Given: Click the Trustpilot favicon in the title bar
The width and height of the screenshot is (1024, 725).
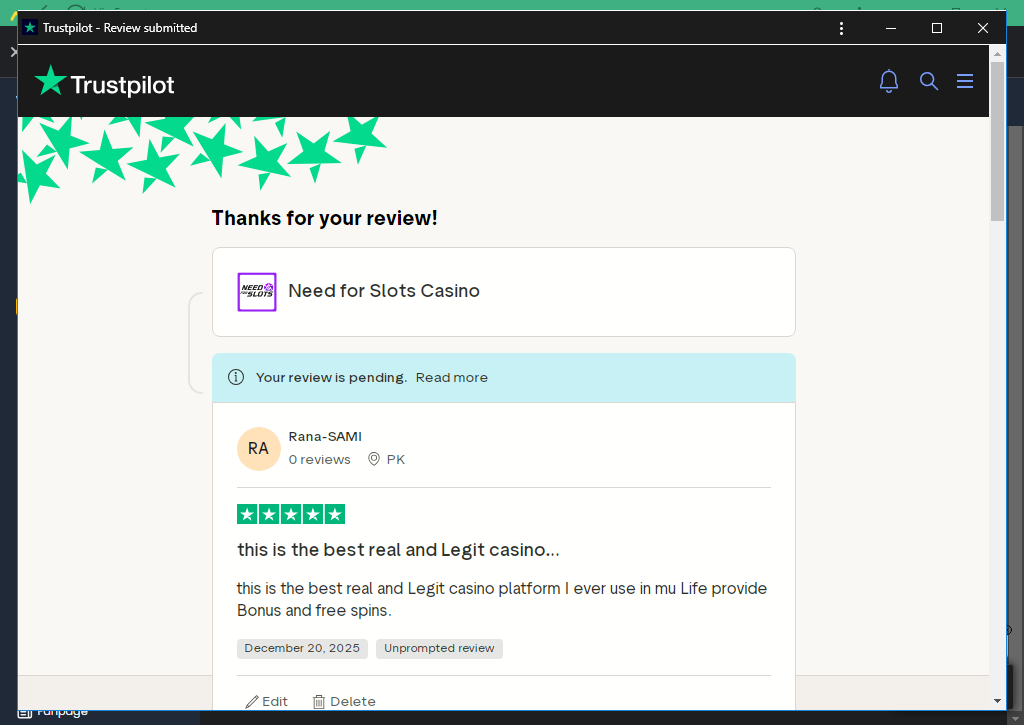Looking at the screenshot, I should pos(30,27).
